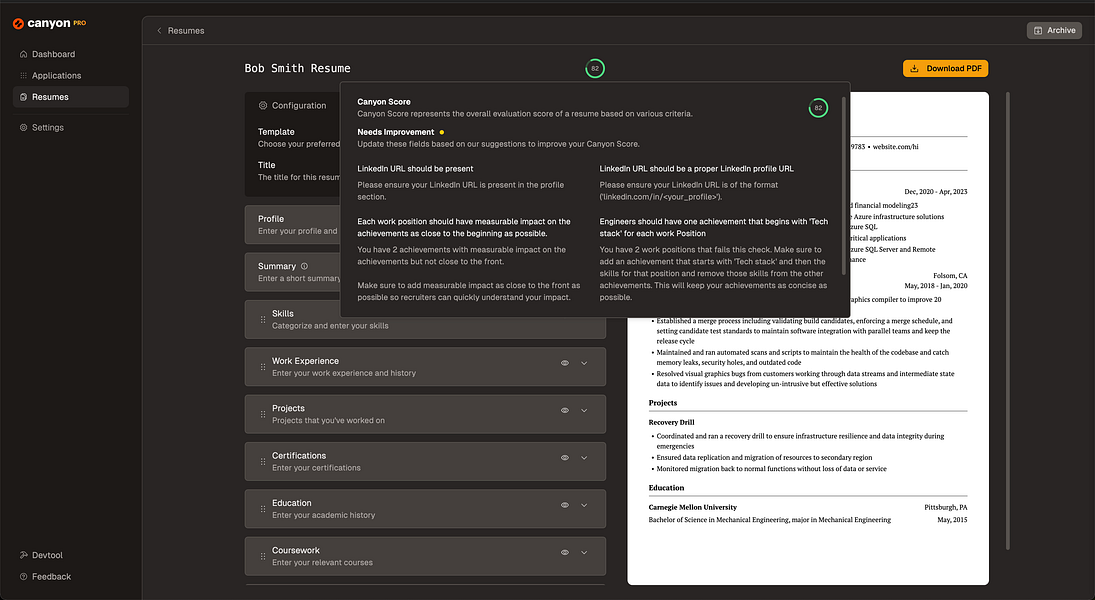Viewport: 1095px width, 600px height.
Task: Go back to Resumes breadcrumb
Action: click(x=186, y=31)
